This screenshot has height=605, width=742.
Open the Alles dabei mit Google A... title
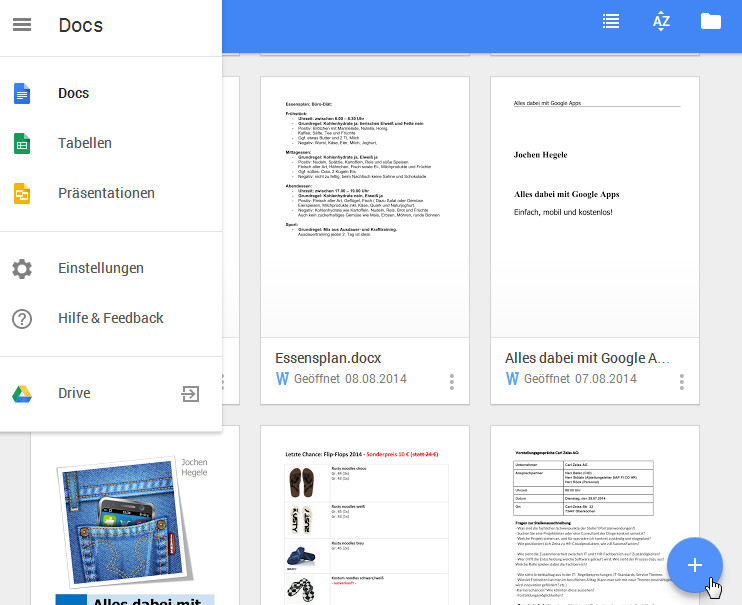point(587,358)
